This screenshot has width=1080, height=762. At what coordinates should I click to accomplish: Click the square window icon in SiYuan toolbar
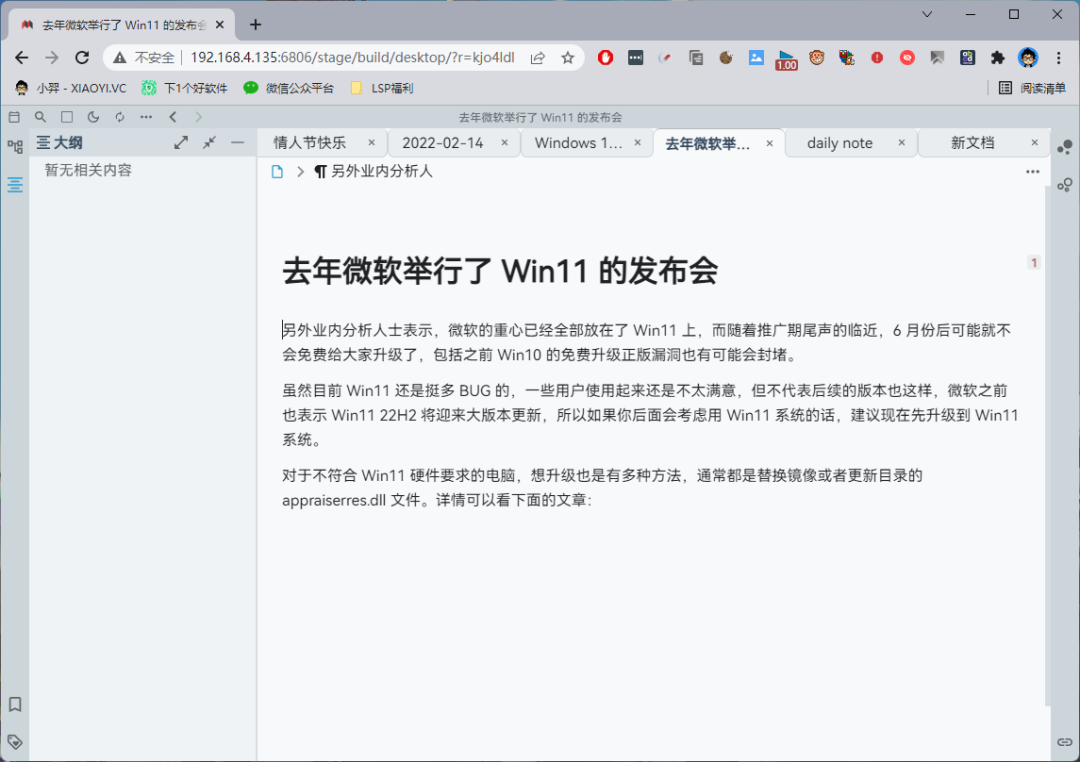click(67, 117)
